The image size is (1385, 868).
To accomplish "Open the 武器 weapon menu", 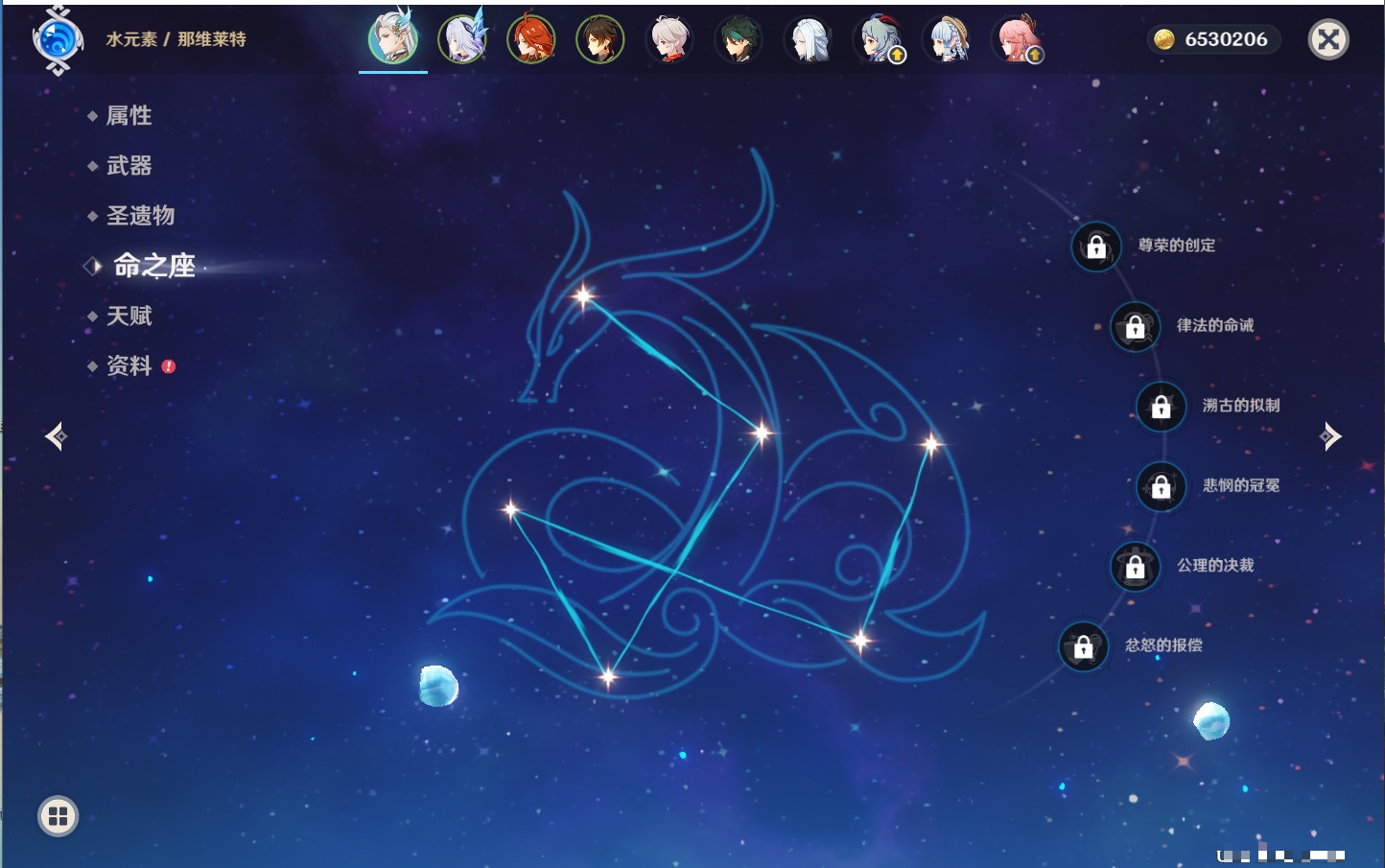I will [129, 166].
